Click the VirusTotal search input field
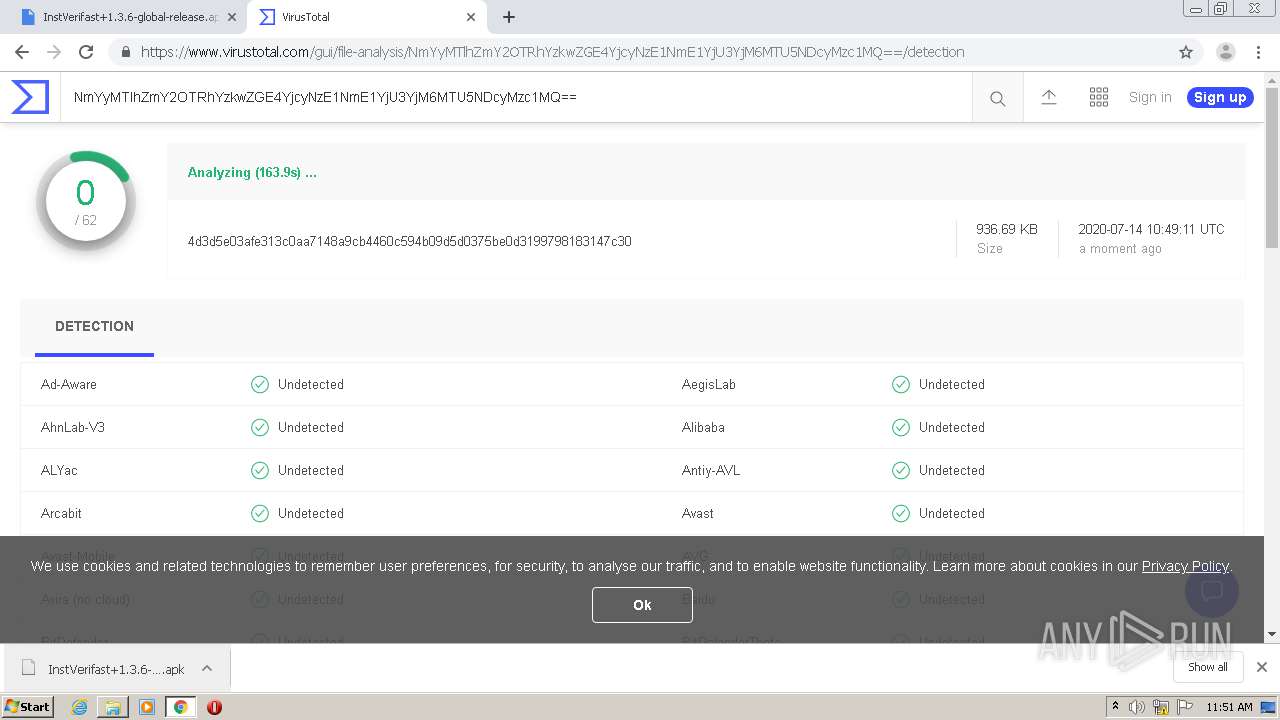1280x720 pixels. point(516,97)
